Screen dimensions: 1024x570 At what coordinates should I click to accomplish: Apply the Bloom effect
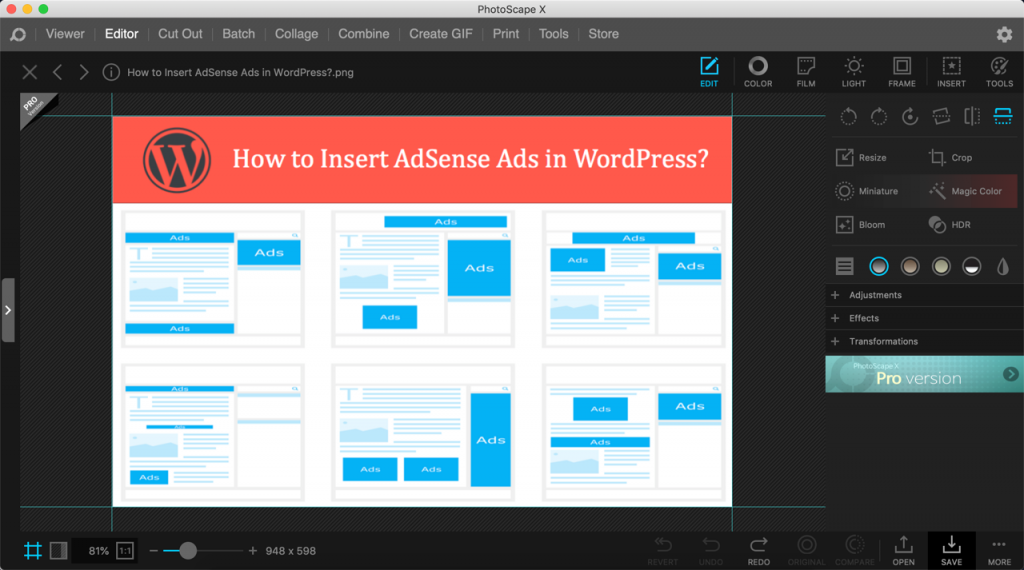pyautogui.click(x=861, y=225)
